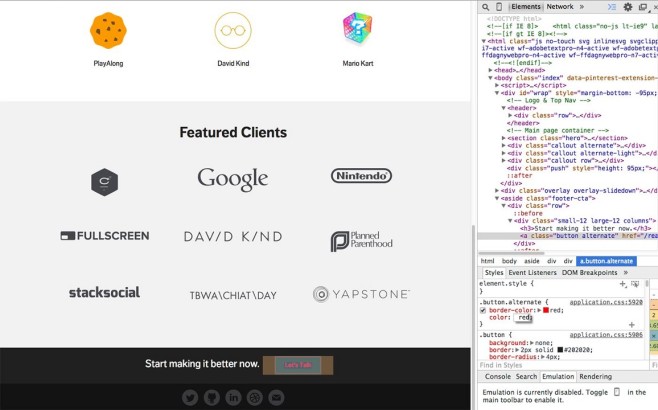Click device icon in Emulation disabled message
658x410 pixels.
(617, 392)
